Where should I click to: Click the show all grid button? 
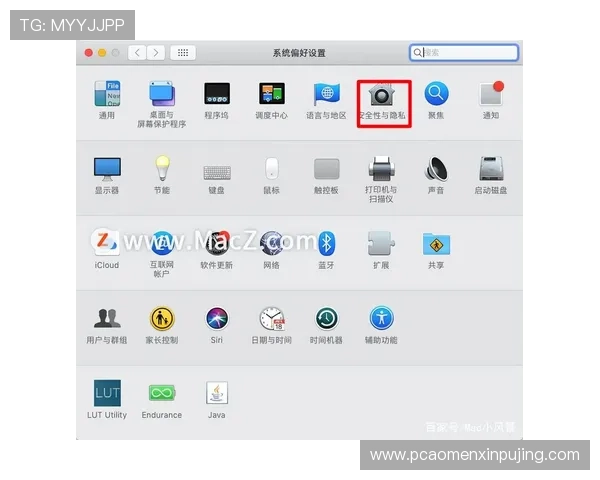(x=183, y=52)
